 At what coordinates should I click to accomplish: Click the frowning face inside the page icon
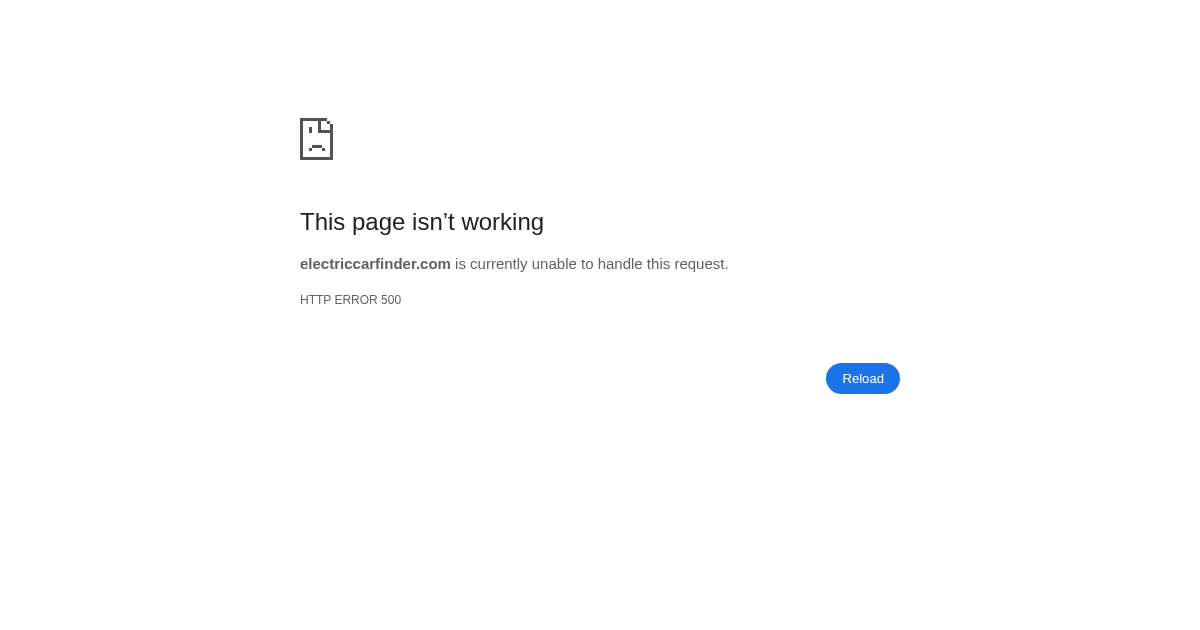click(x=317, y=140)
